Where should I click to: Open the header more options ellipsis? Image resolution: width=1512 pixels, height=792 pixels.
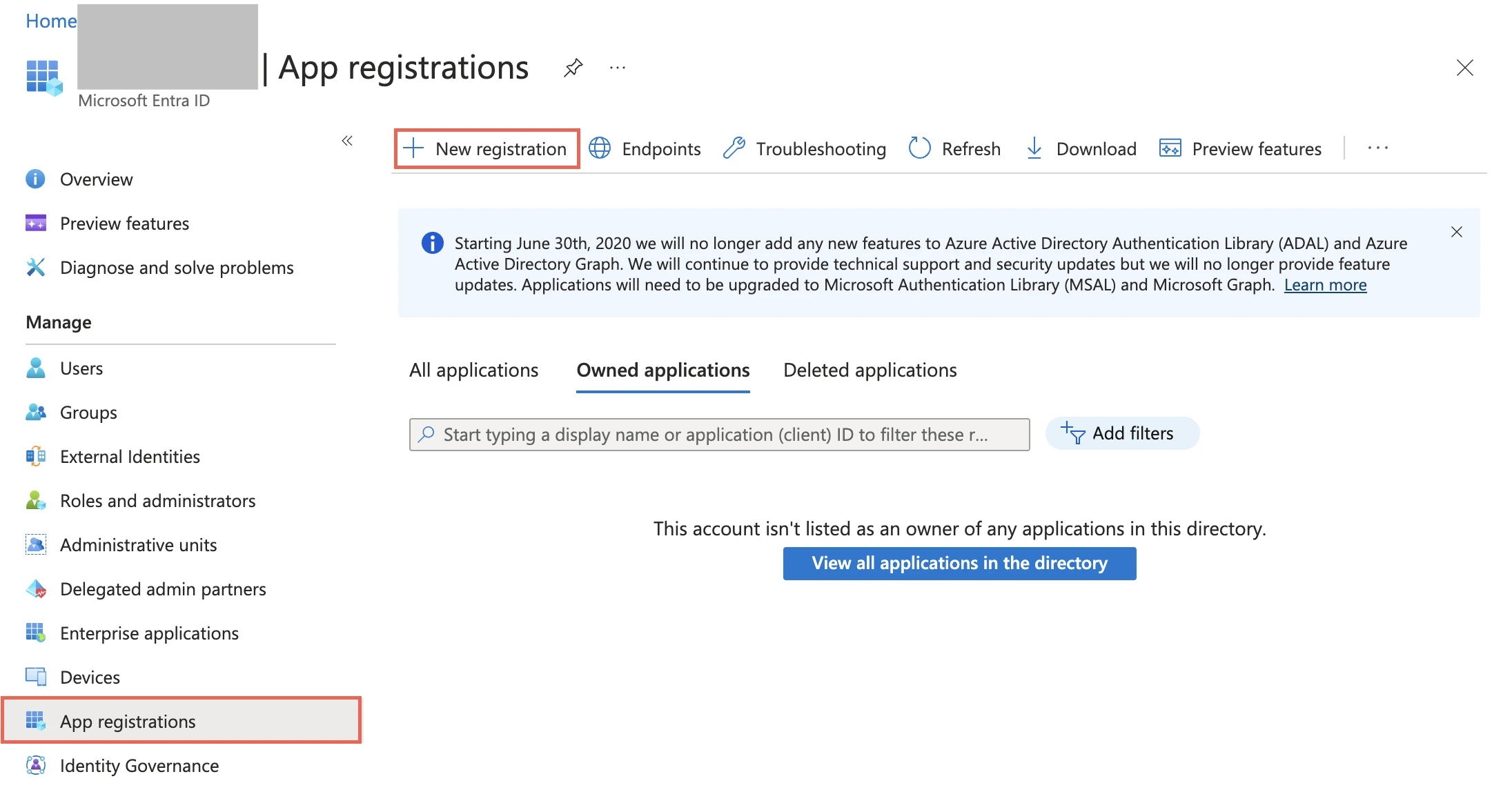[618, 68]
